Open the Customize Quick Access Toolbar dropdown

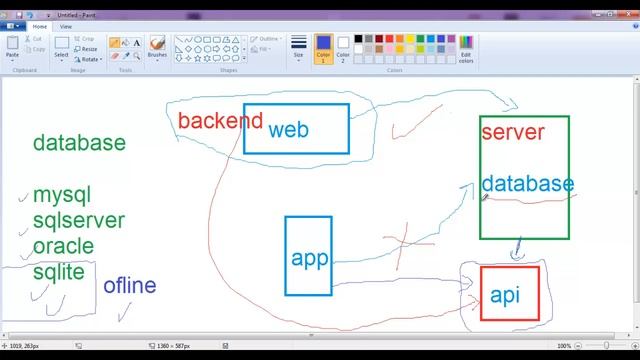coord(48,16)
